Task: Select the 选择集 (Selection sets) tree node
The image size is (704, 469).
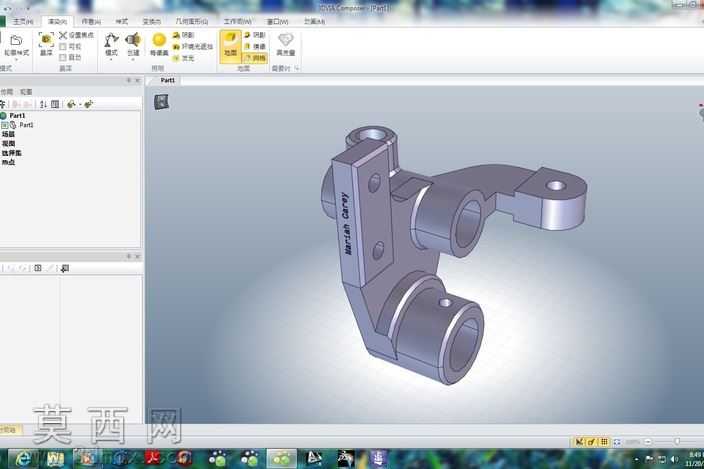Action: coord(12,153)
